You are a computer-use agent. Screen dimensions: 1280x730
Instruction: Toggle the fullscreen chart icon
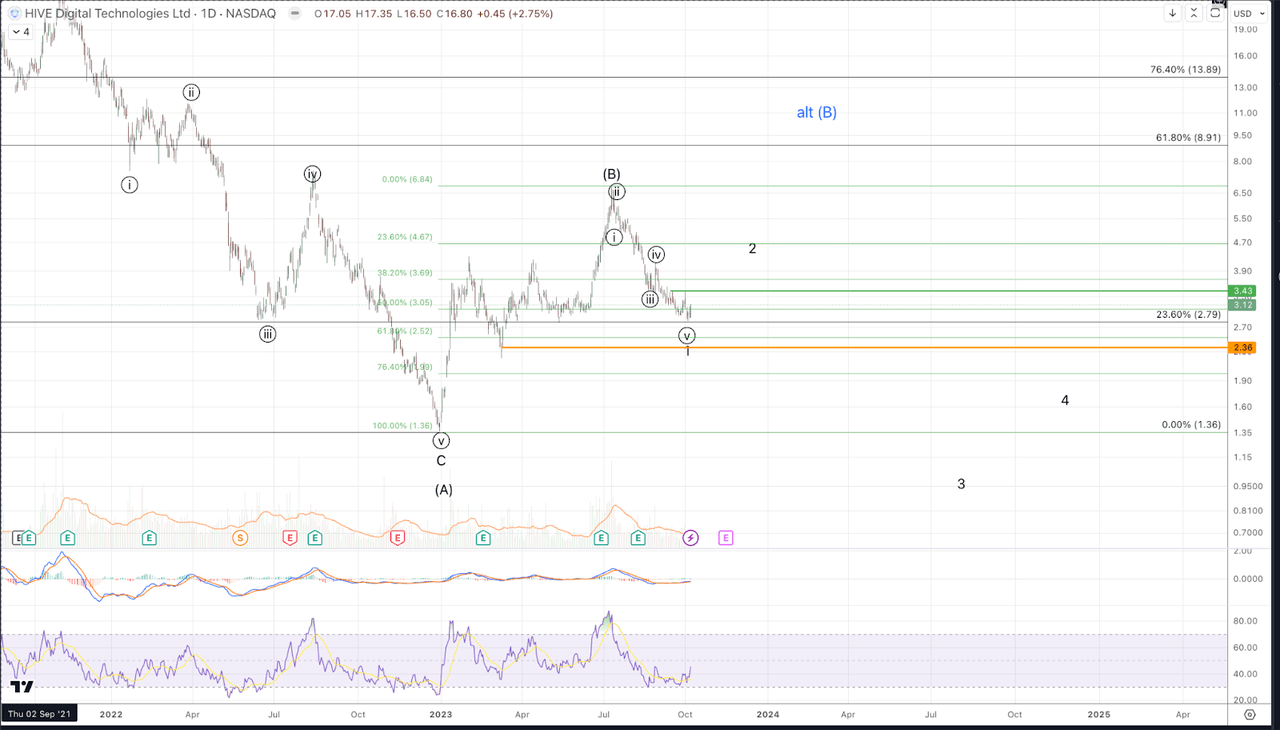tap(1216, 11)
